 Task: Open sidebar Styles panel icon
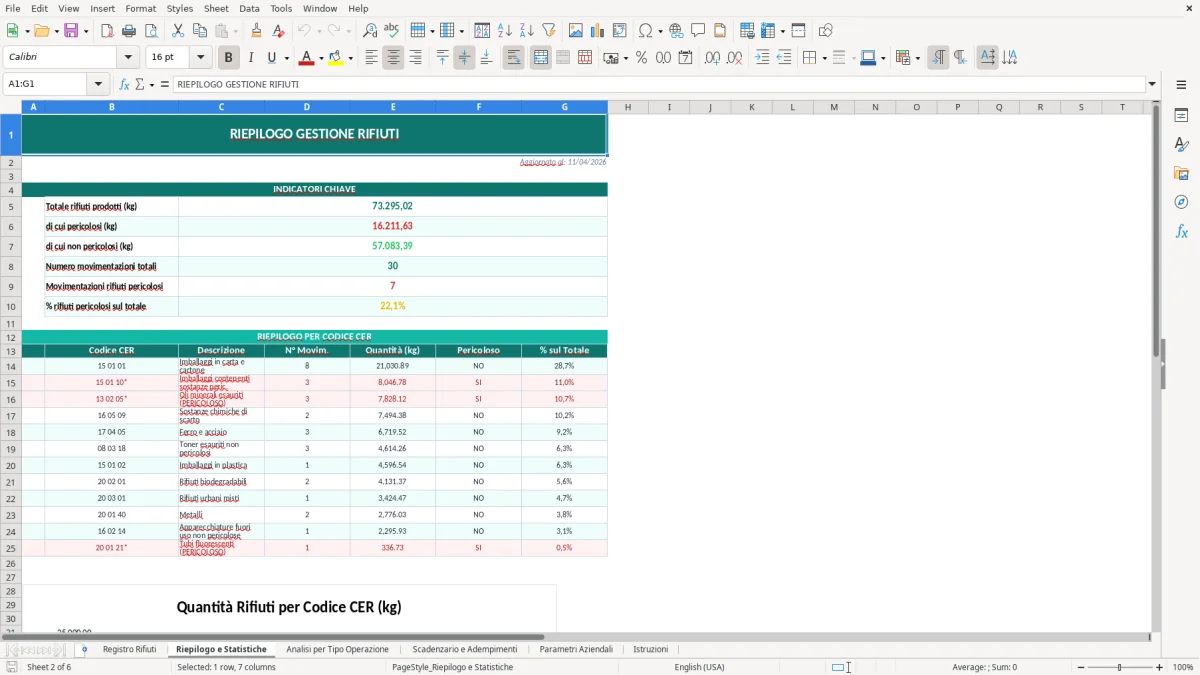1181,145
